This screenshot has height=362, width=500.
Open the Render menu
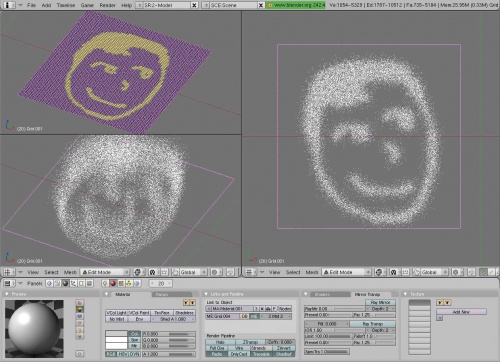107,5
